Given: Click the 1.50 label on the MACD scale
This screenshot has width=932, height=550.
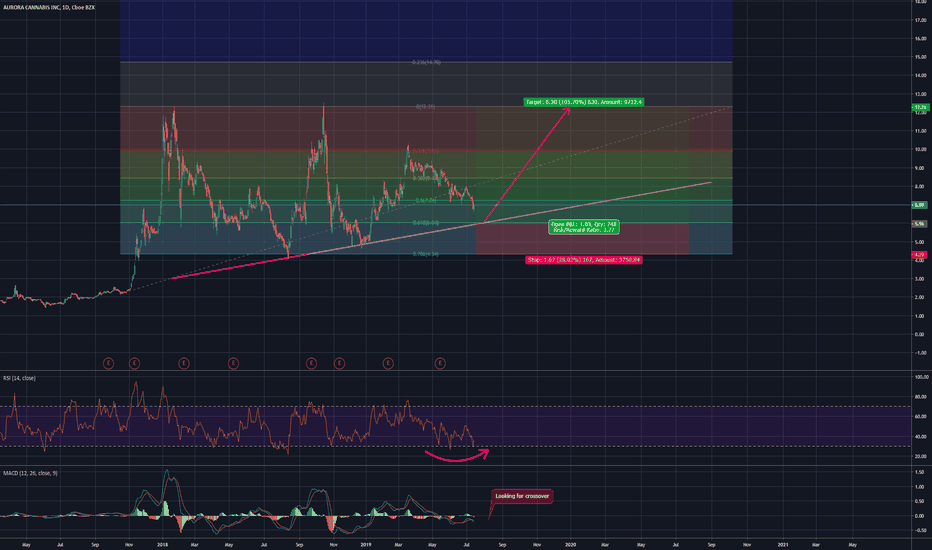Looking at the screenshot, I should point(921,472).
